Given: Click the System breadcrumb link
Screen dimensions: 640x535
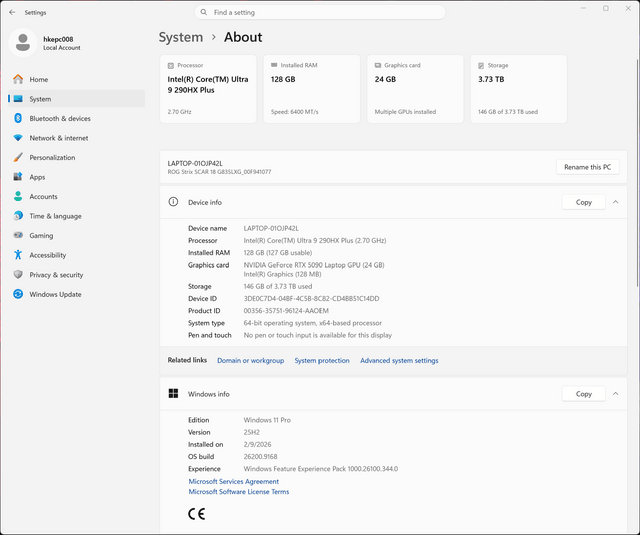Looking at the screenshot, I should point(181,37).
